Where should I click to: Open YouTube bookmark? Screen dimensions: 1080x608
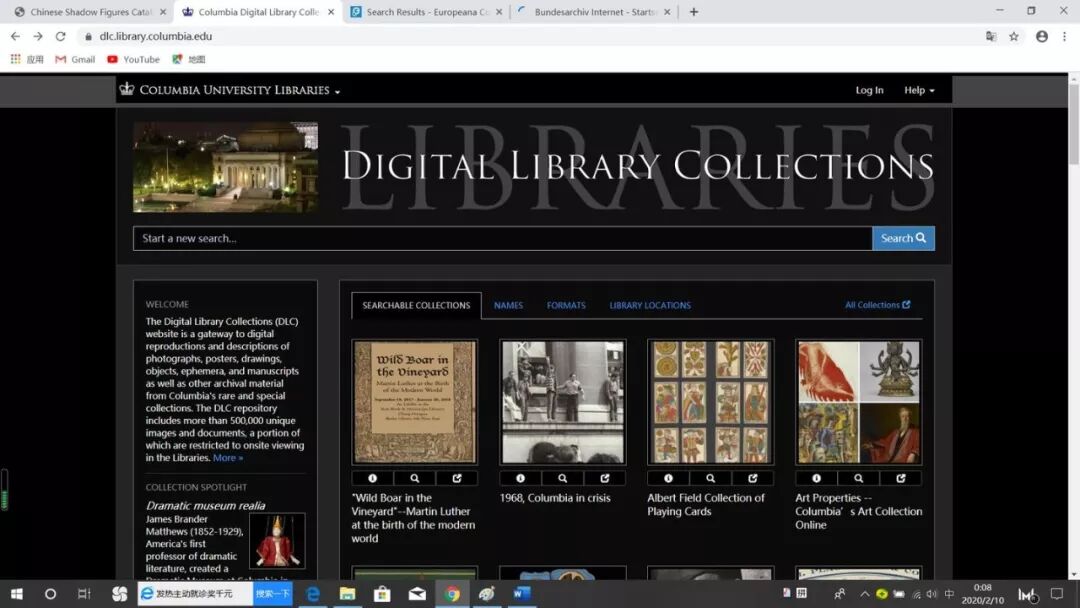pyautogui.click(x=134, y=59)
